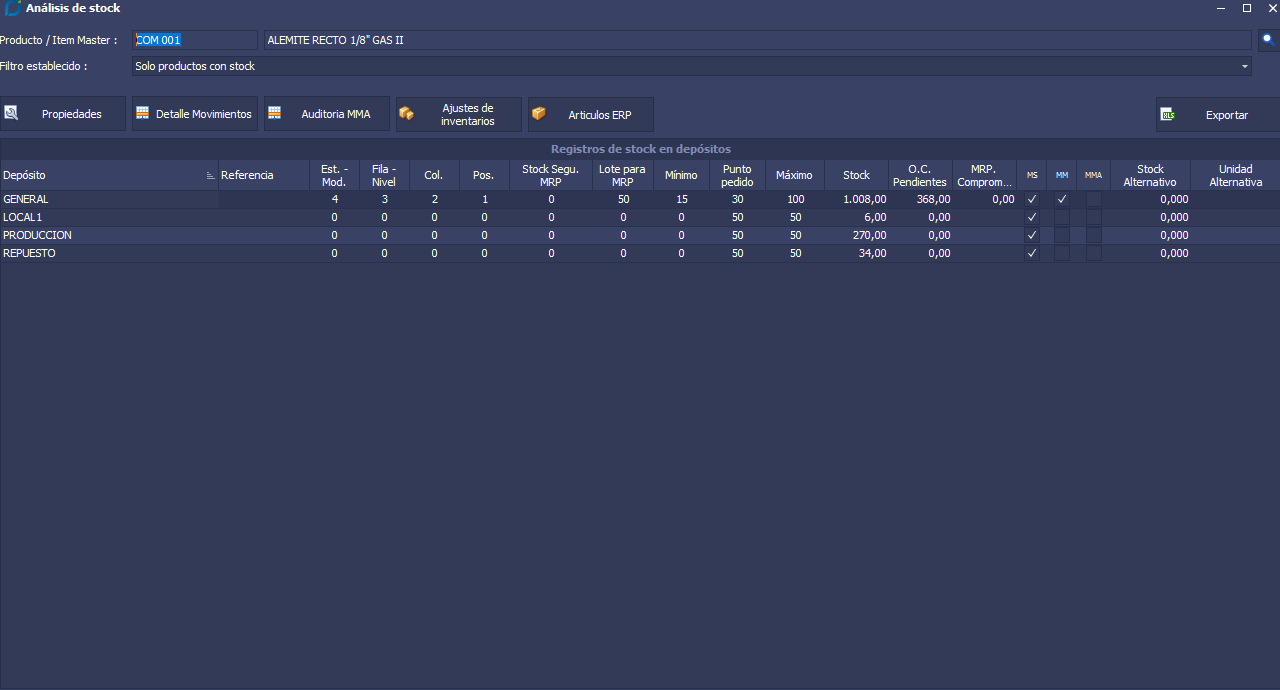The height and width of the screenshot is (690, 1280).
Task: Click the Máximo column header
Action: pyautogui.click(x=795, y=175)
